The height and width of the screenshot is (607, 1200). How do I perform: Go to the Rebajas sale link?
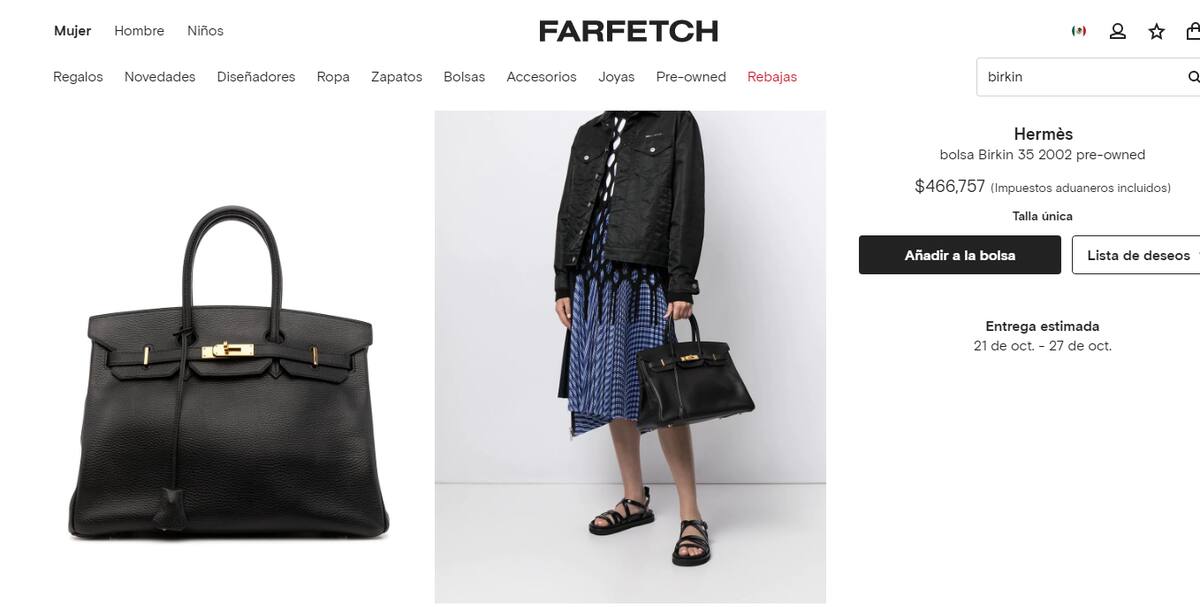tap(772, 77)
